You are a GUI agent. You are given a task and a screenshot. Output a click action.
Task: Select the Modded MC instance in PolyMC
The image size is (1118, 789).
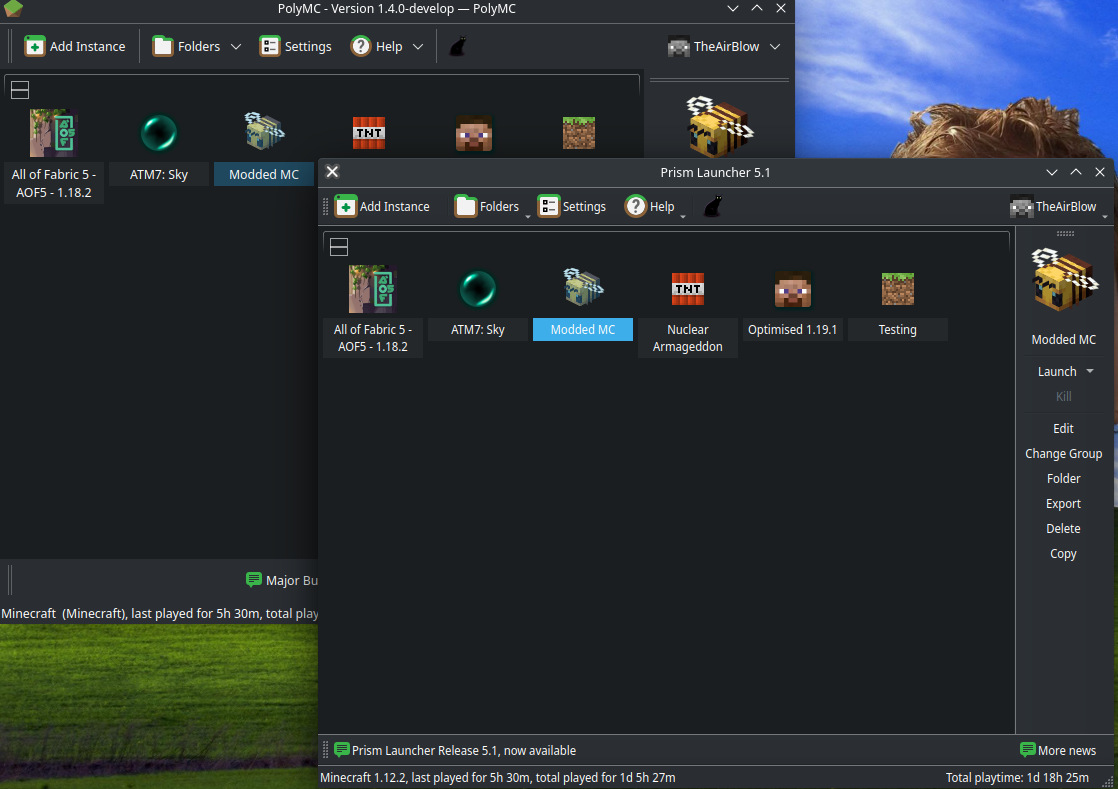coord(264,173)
